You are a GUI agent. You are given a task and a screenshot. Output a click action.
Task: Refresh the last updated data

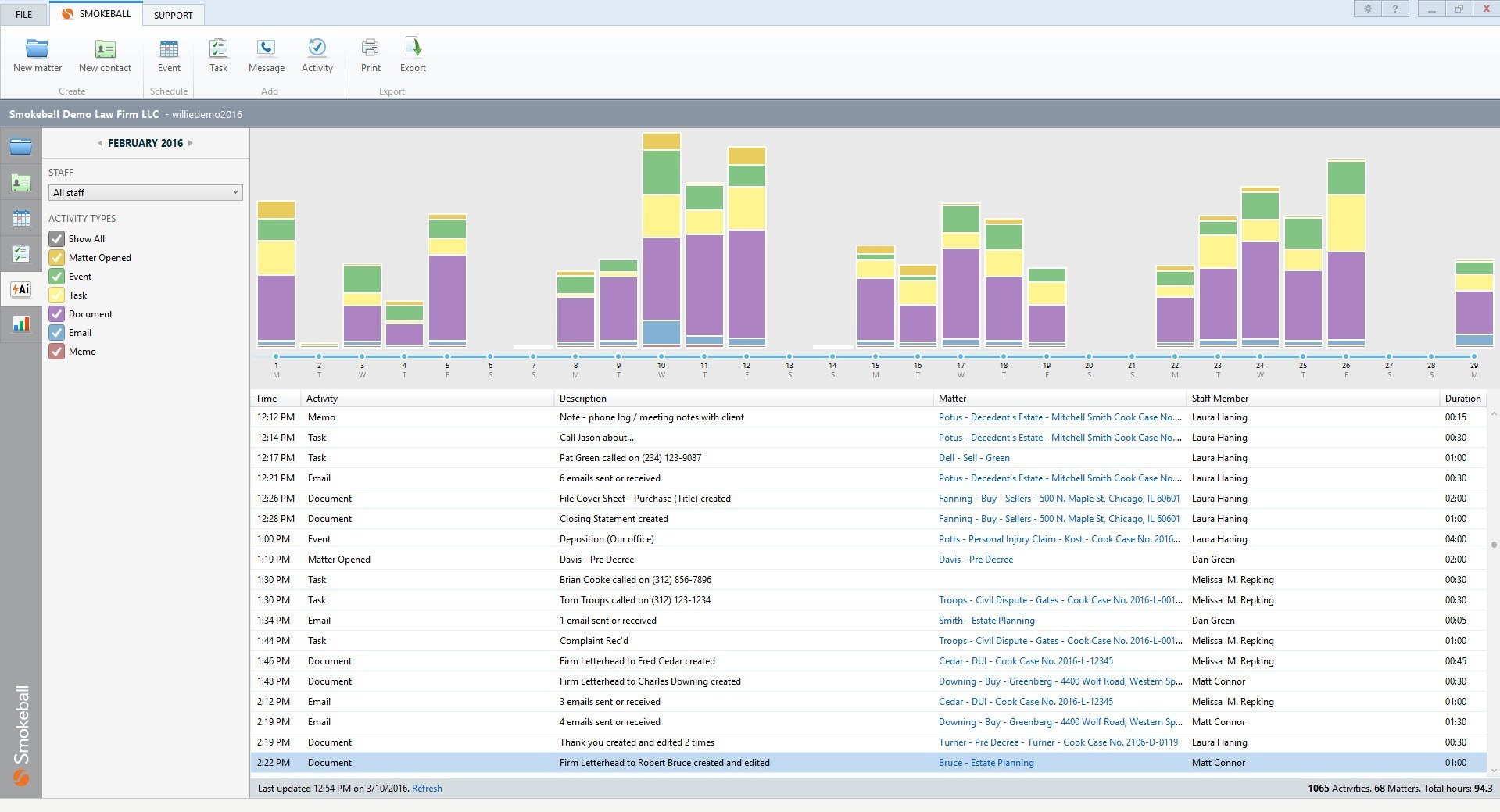click(x=427, y=788)
